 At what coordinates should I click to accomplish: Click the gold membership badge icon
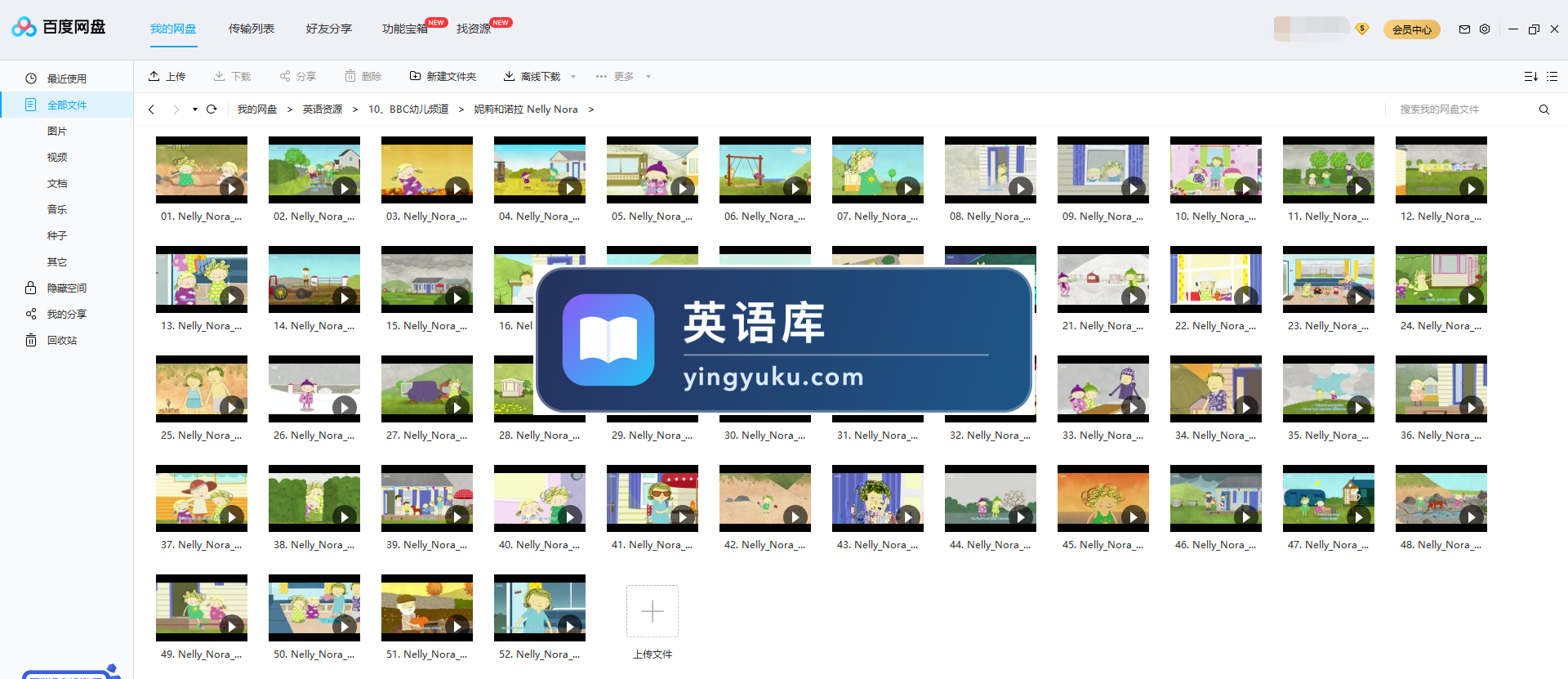click(x=1362, y=29)
